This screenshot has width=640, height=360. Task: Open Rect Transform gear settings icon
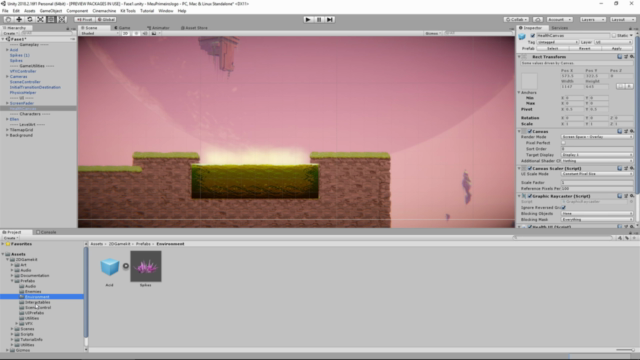click(x=632, y=57)
